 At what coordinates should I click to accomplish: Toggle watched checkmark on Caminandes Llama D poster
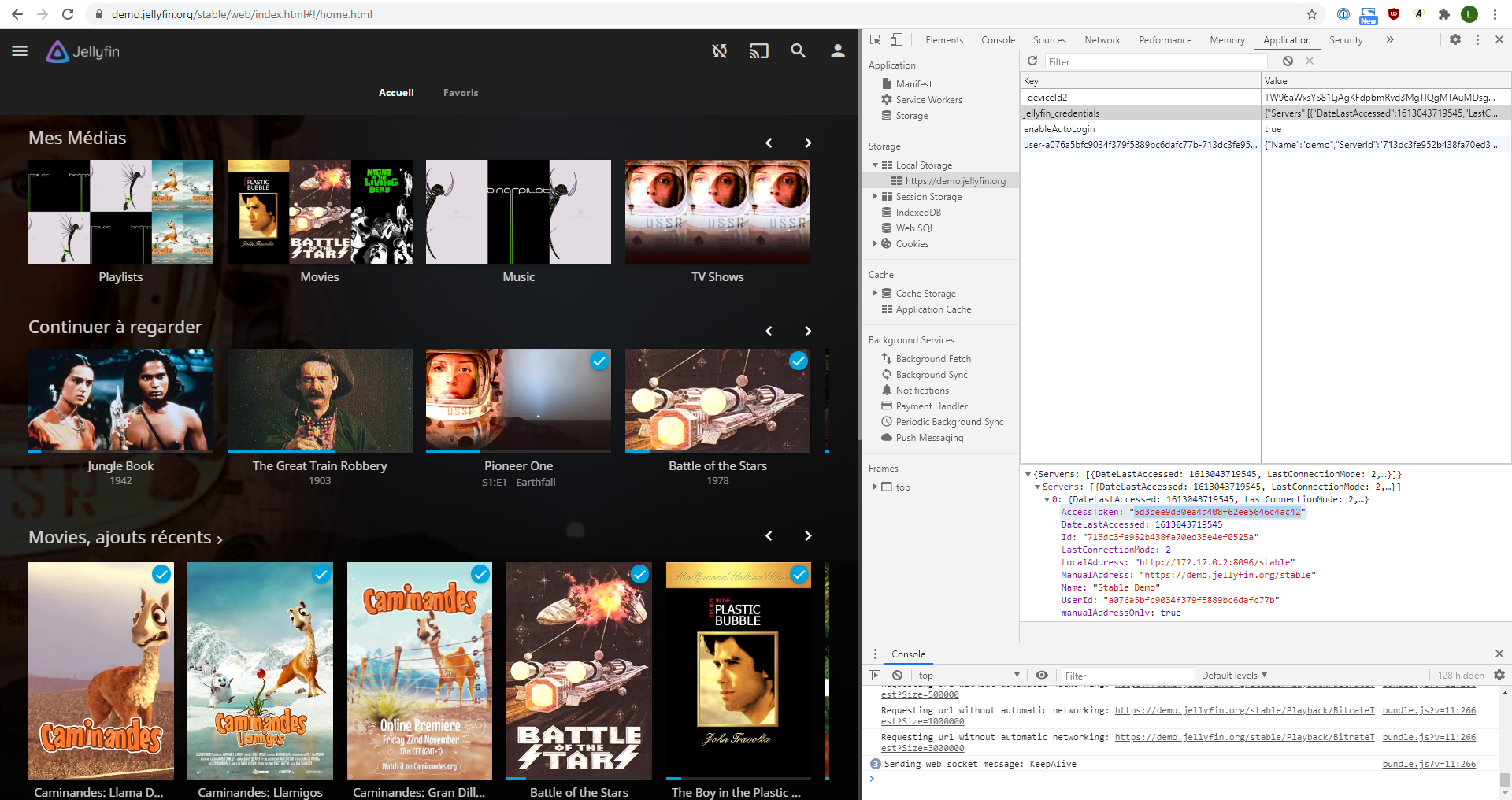(161, 575)
